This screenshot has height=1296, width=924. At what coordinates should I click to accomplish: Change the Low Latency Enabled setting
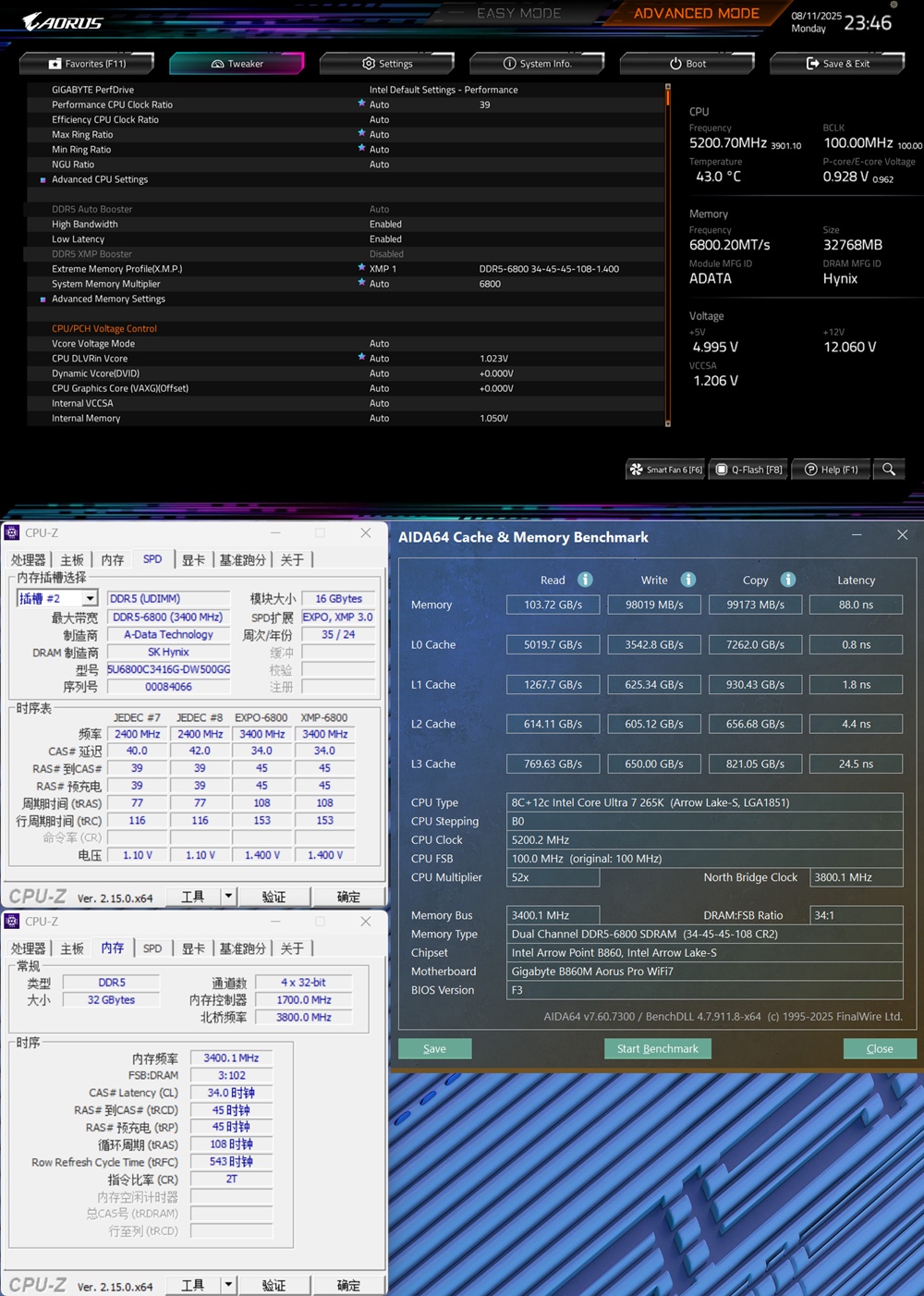coord(385,238)
